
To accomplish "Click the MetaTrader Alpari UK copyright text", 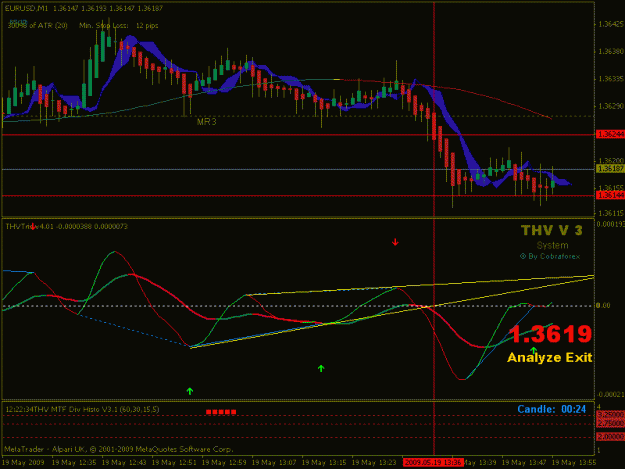I will [x=119, y=449].
